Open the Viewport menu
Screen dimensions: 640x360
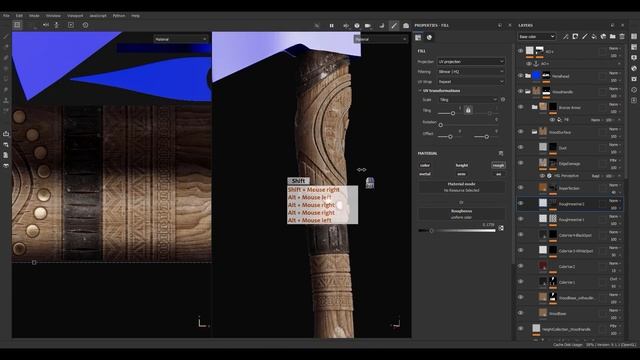pyautogui.click(x=75, y=16)
